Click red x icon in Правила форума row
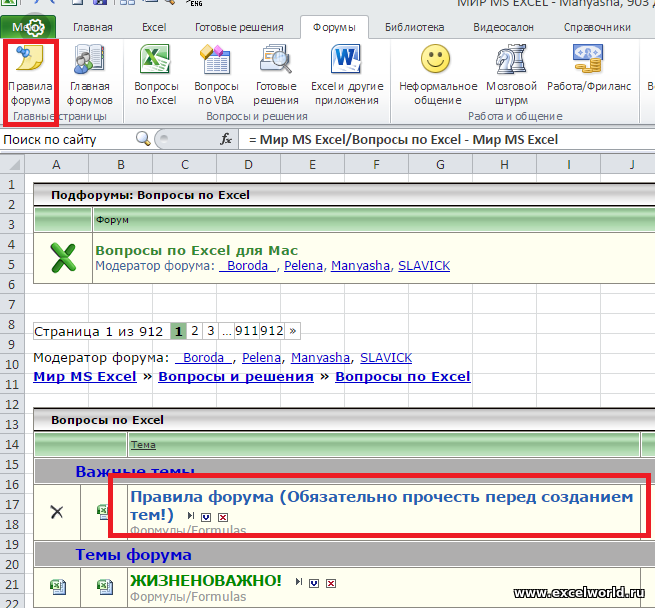Image resolution: width=655 pixels, height=608 pixels. [223, 517]
